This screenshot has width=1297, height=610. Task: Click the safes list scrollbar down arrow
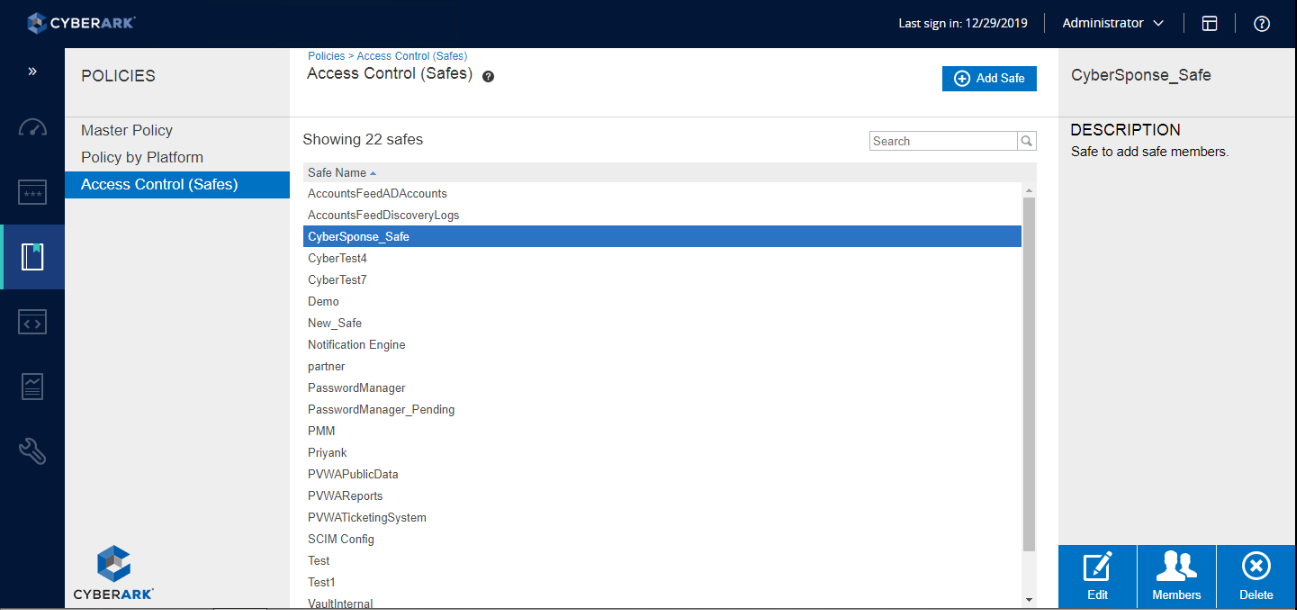1029,599
